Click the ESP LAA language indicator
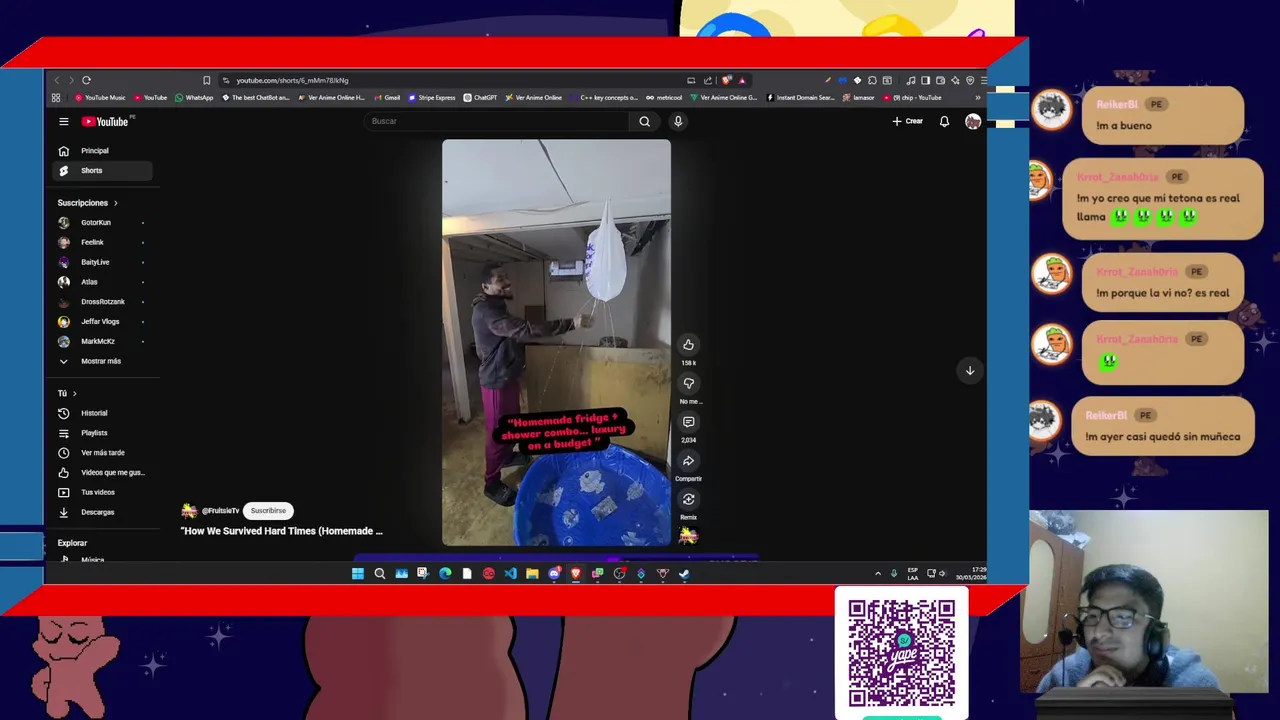Viewport: 1280px width, 720px height. 912,573
